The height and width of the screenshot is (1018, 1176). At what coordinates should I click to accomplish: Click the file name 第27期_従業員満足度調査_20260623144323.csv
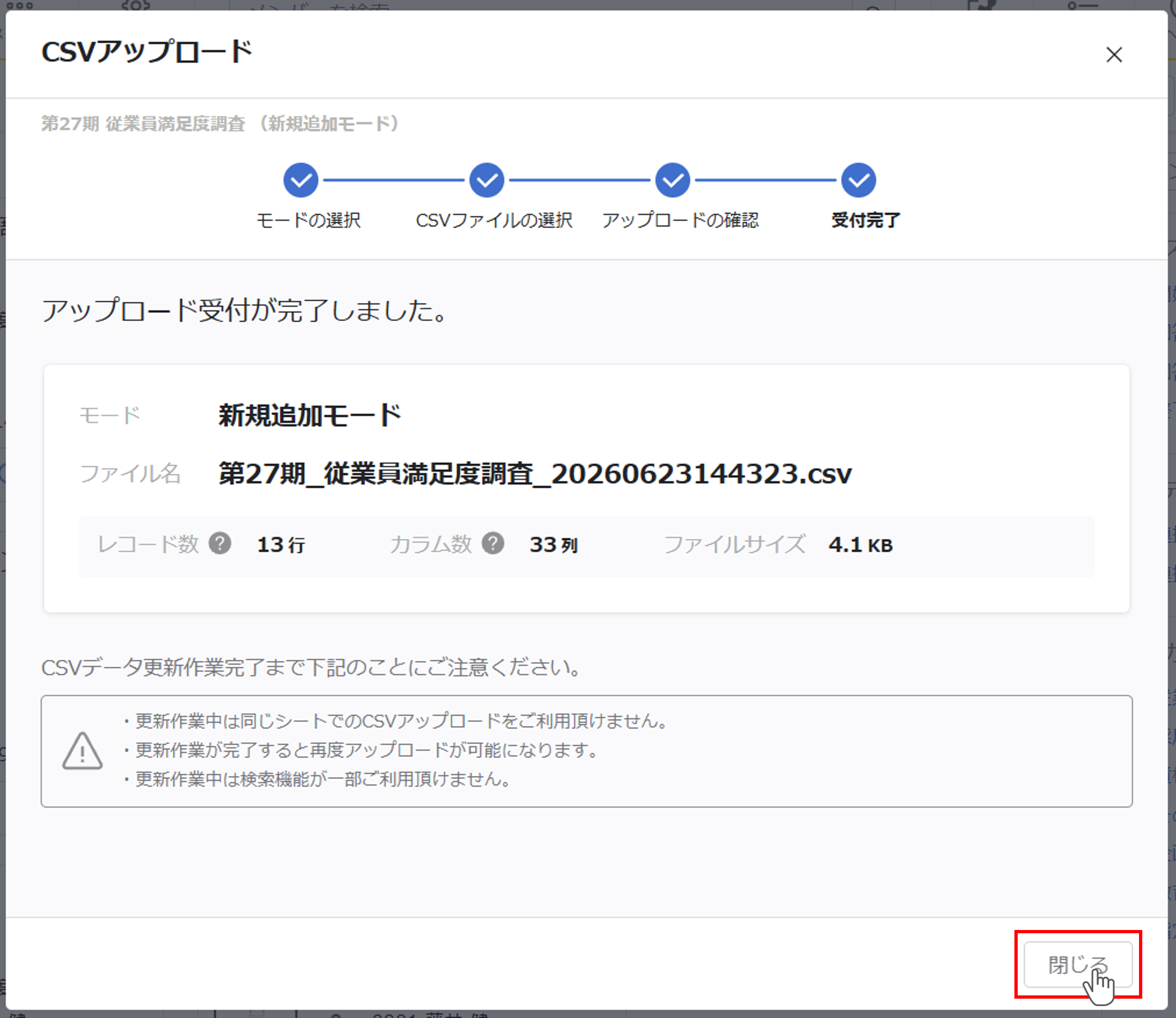(x=535, y=473)
